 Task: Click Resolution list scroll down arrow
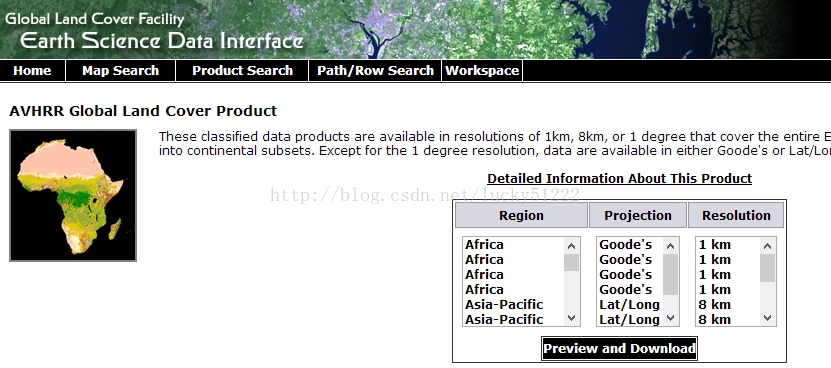pyautogui.click(x=767, y=318)
